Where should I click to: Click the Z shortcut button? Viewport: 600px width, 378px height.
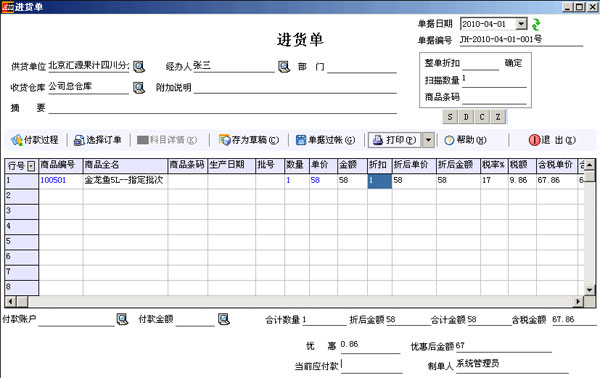(498, 117)
